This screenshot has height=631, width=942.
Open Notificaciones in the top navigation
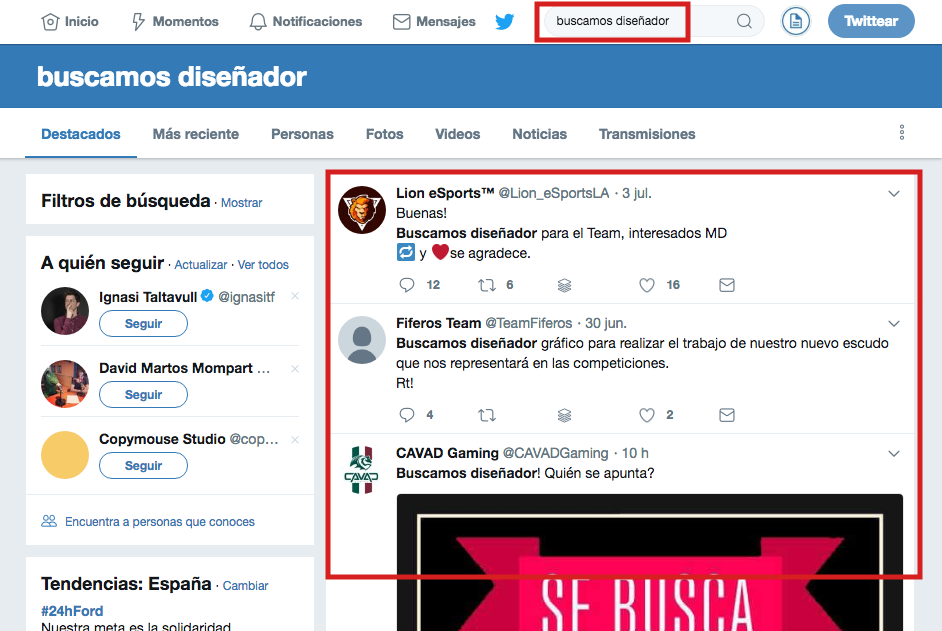coord(306,22)
